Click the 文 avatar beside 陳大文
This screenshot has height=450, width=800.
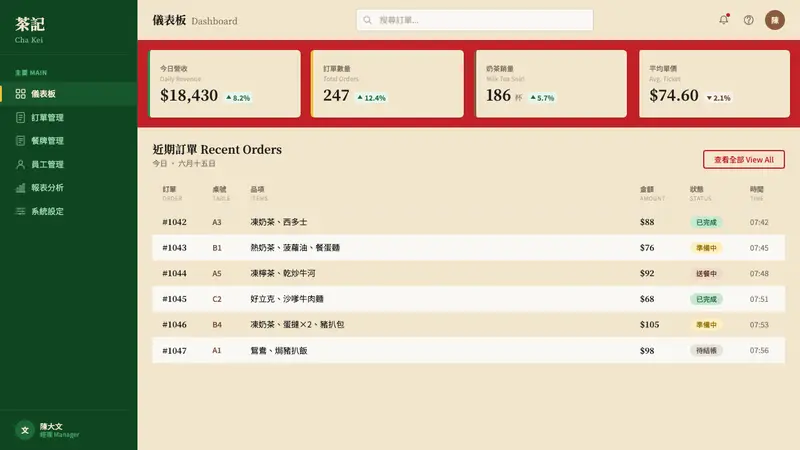coord(24,430)
